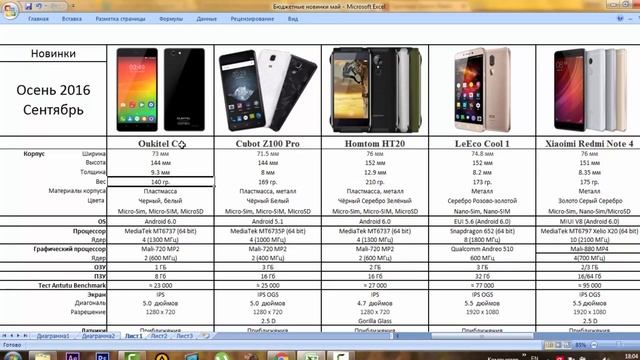Select the 'Новинки' header cell
Viewport: 640px width, 360px height.
pos(53,53)
